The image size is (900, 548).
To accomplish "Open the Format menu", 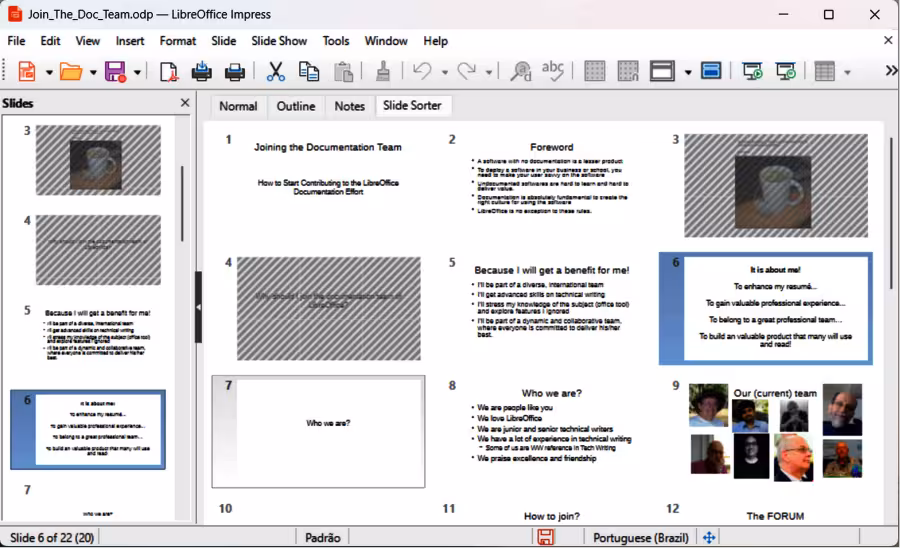I will (177, 41).
